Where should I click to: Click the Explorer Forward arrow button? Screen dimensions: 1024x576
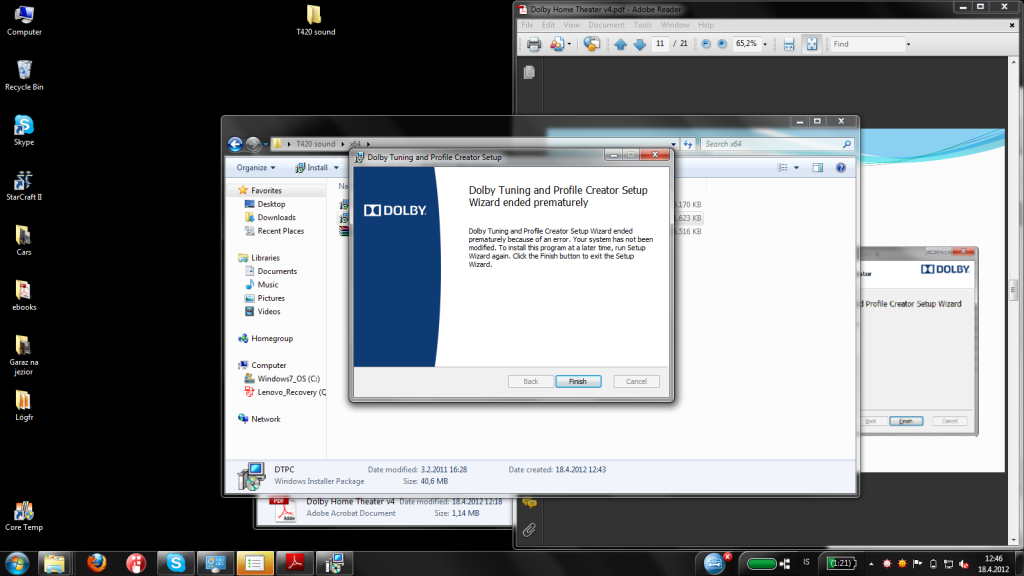253,144
